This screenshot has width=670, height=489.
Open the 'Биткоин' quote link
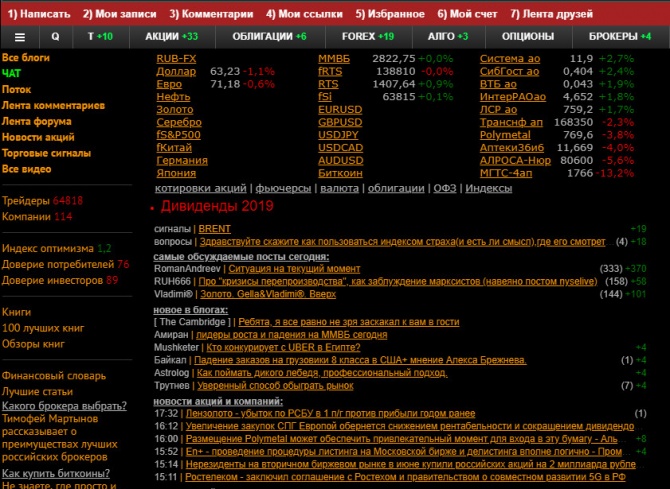(340, 173)
